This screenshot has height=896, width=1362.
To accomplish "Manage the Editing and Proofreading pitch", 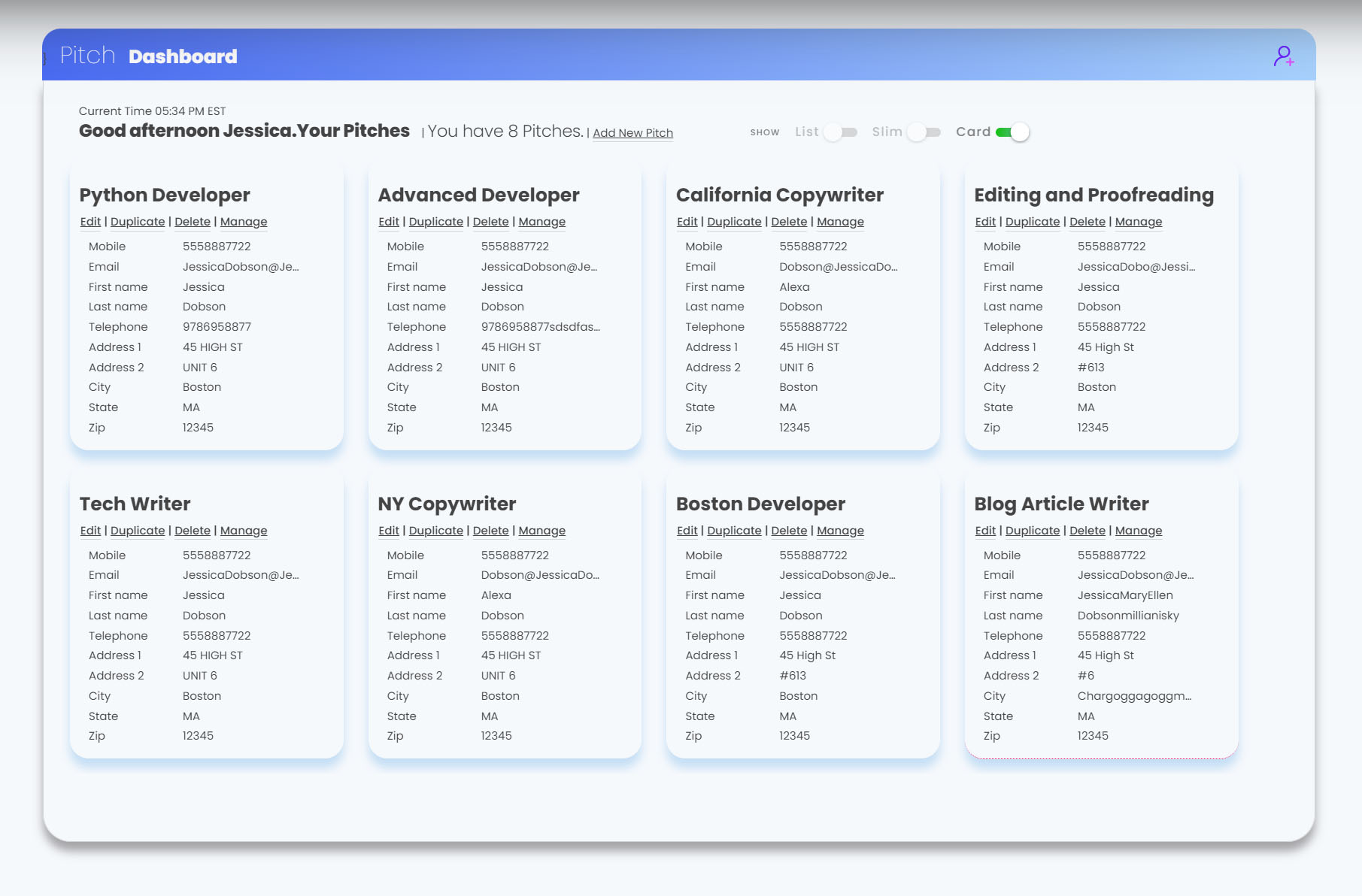I will pos(1138,222).
